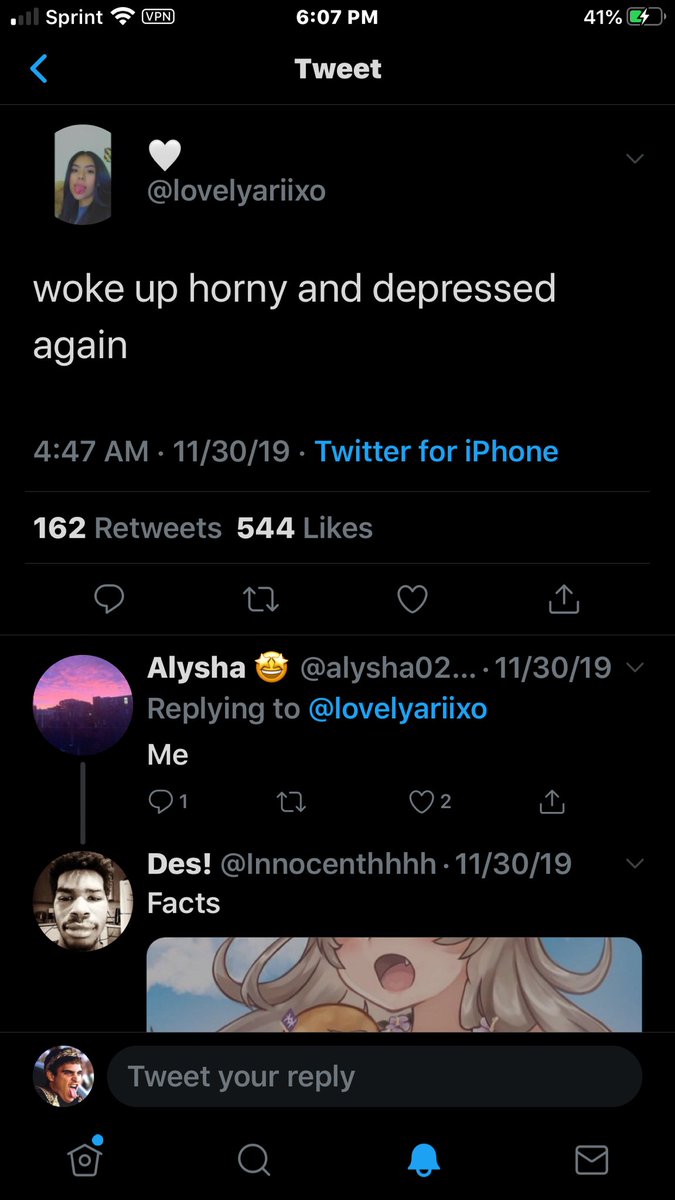View the 162 Retweets list

click(x=127, y=528)
